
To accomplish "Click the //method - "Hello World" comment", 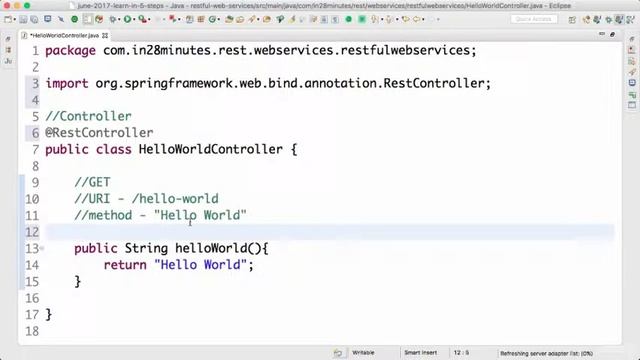I will pos(160,215).
